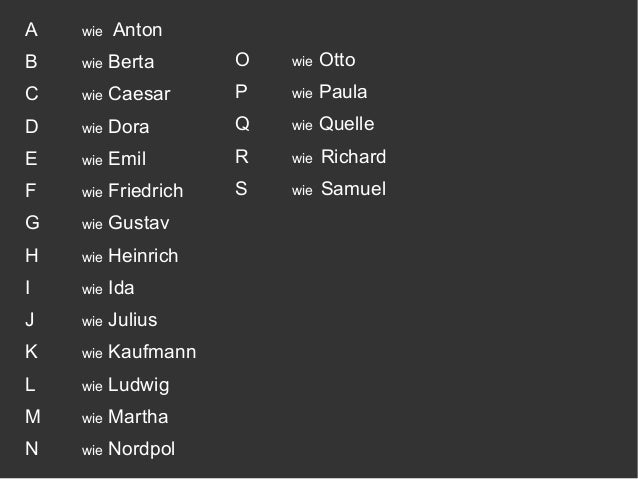
Task: Select the word Nordpol
Action: [141, 449]
